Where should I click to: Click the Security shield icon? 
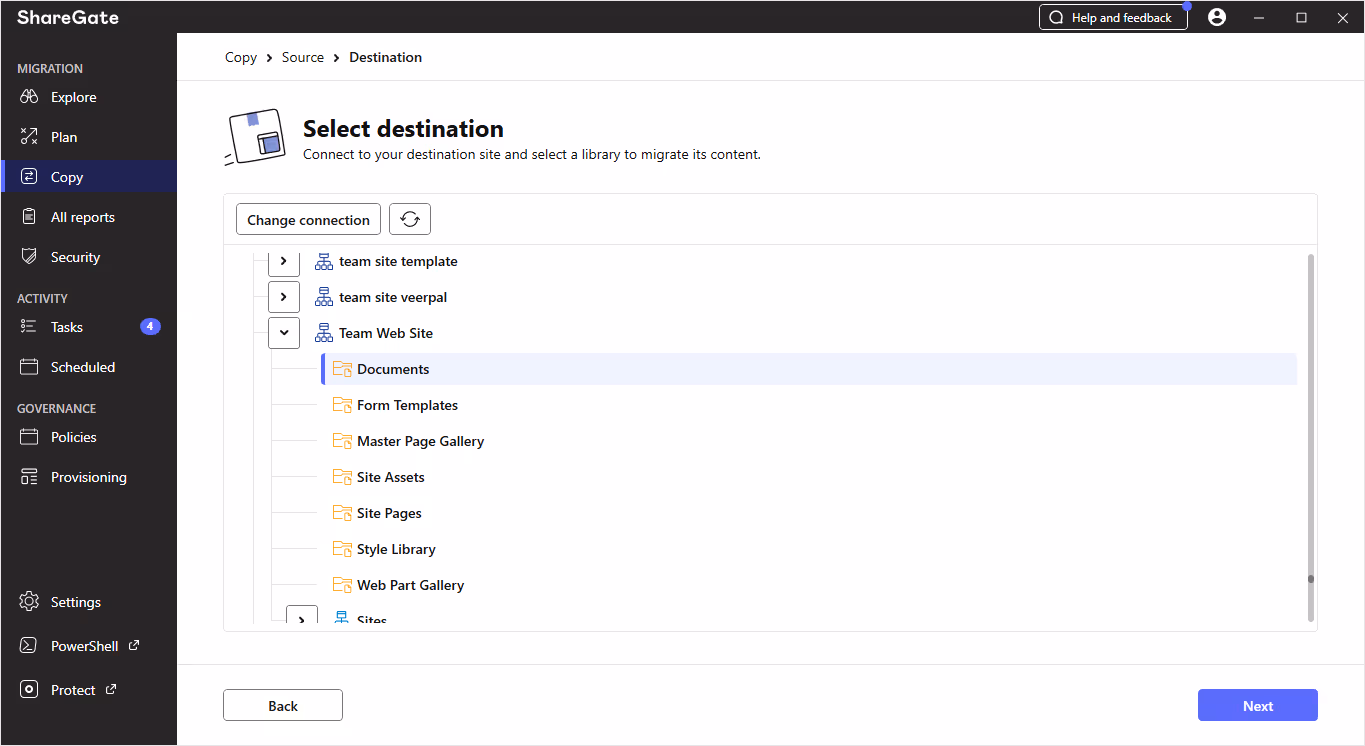pos(29,257)
